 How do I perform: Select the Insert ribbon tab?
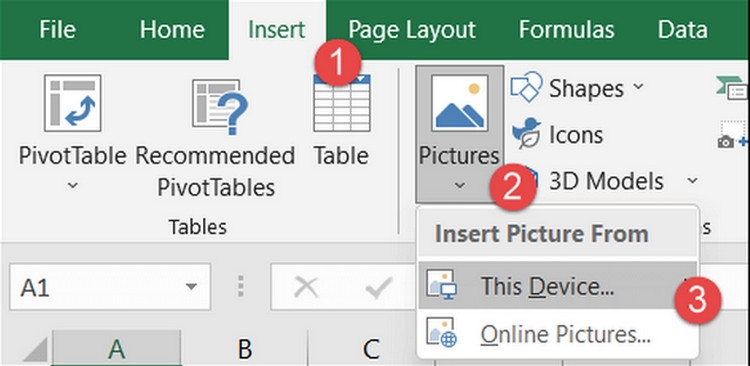coord(276,30)
